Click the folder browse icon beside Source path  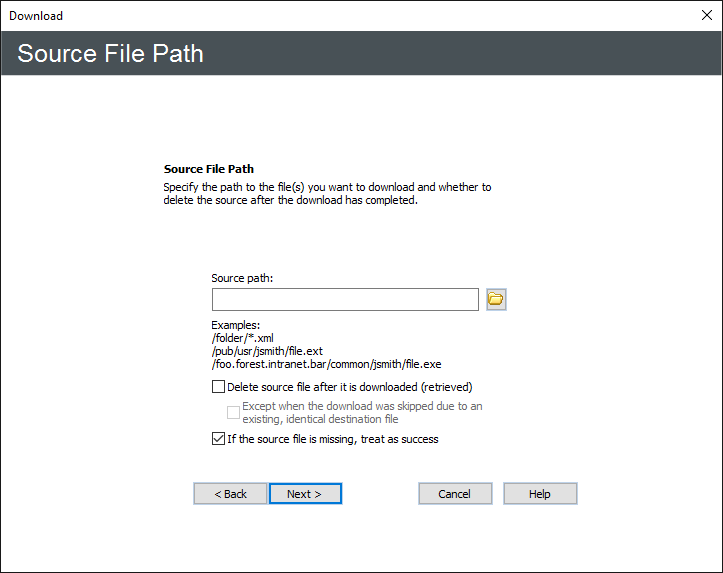496,299
